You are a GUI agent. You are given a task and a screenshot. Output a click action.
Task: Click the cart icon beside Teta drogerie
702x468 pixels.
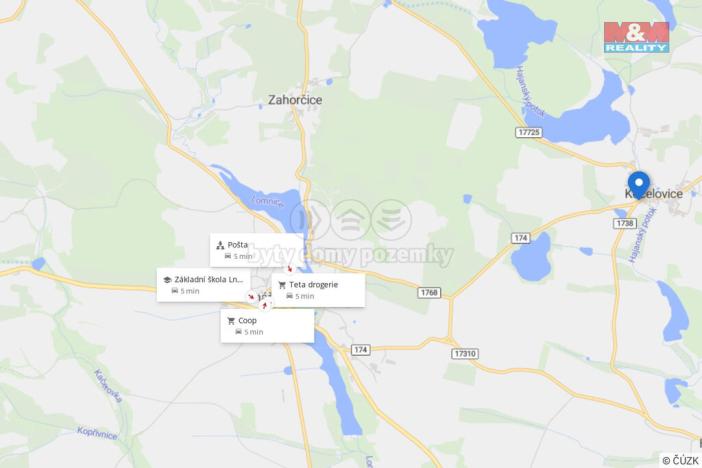pyautogui.click(x=282, y=285)
